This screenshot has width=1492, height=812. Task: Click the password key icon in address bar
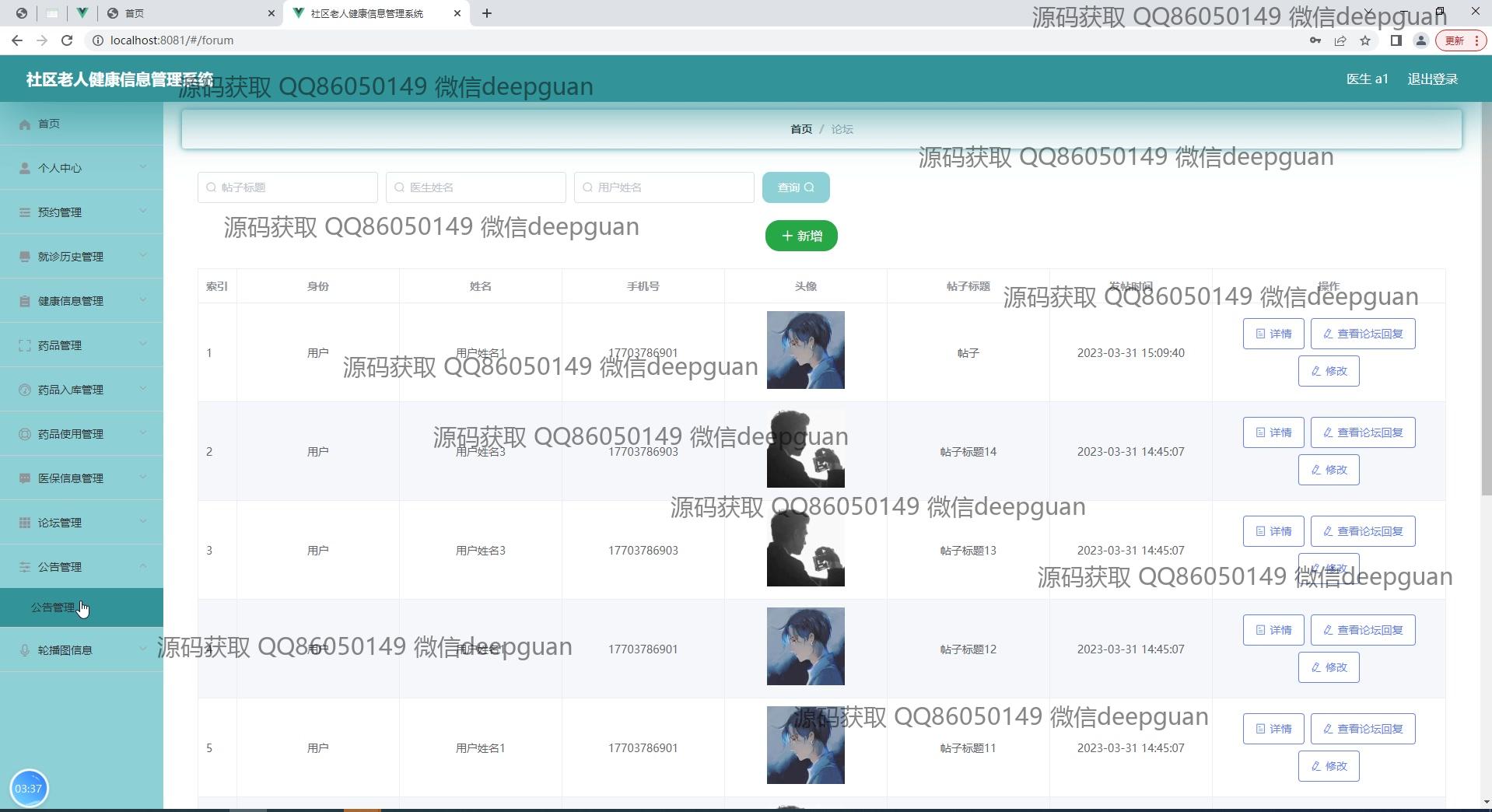(1315, 40)
